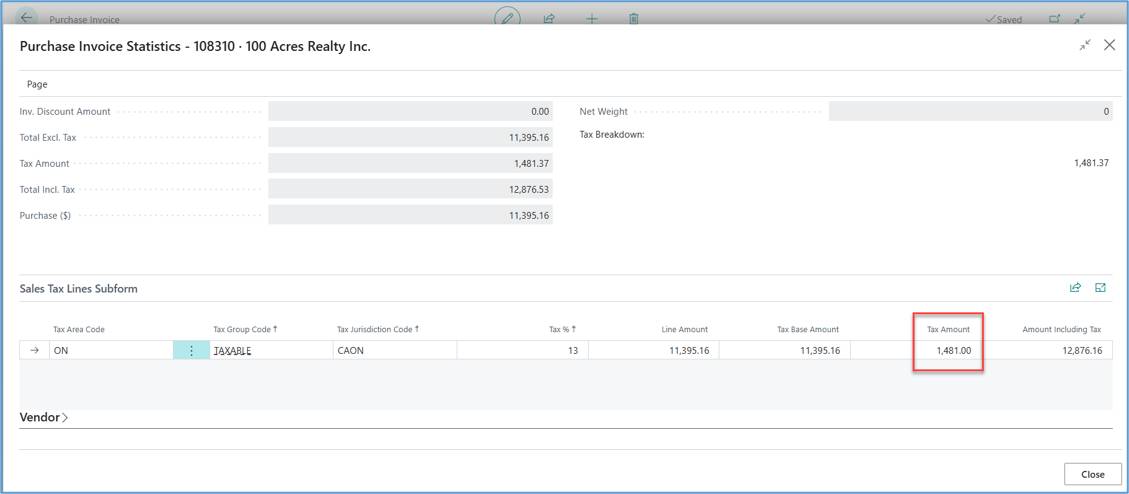Select the ON row arrow indicator
Screen dimensions: 1129x494
click(x=34, y=350)
